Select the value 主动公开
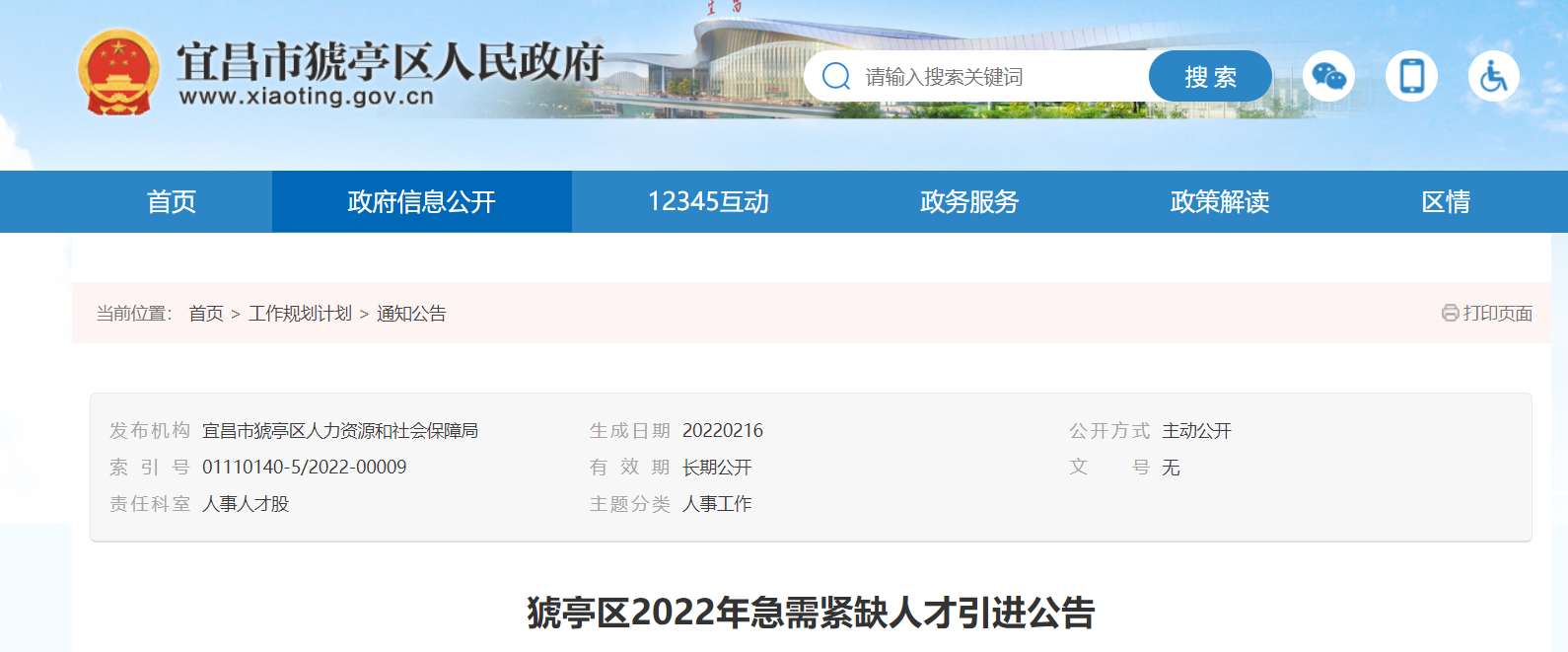Screen dimensions: 1568x652 tap(1197, 431)
